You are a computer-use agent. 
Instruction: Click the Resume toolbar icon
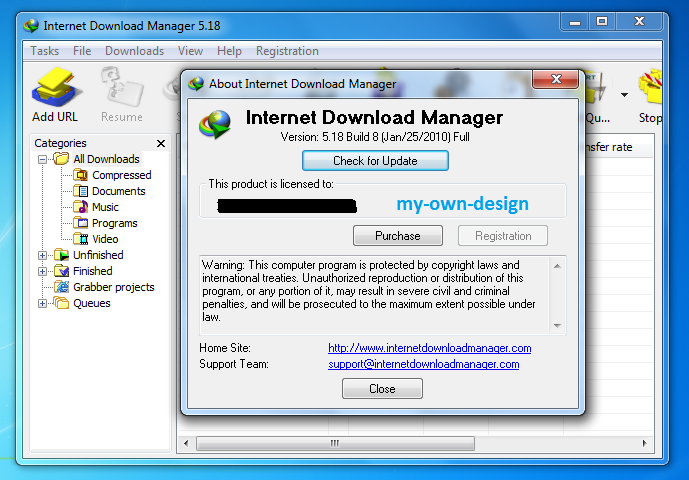[x=122, y=87]
